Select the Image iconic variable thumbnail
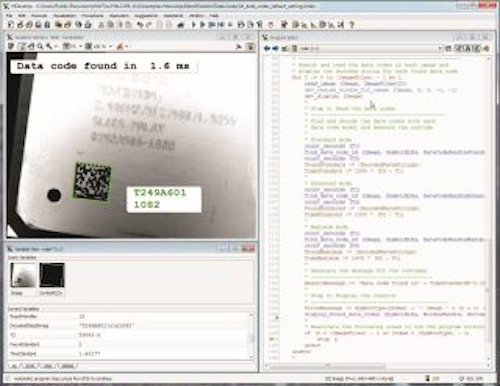Viewport: 500px width, 386px height. [x=23, y=275]
